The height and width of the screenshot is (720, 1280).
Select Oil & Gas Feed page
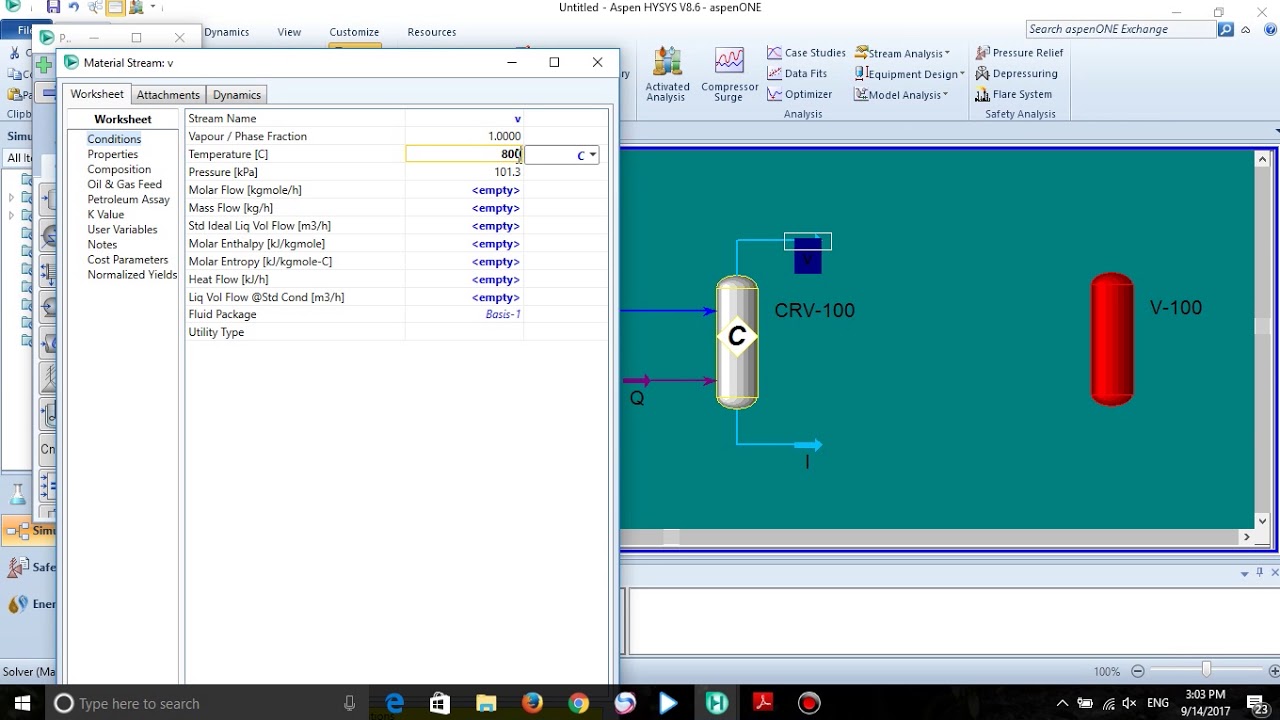tap(124, 184)
